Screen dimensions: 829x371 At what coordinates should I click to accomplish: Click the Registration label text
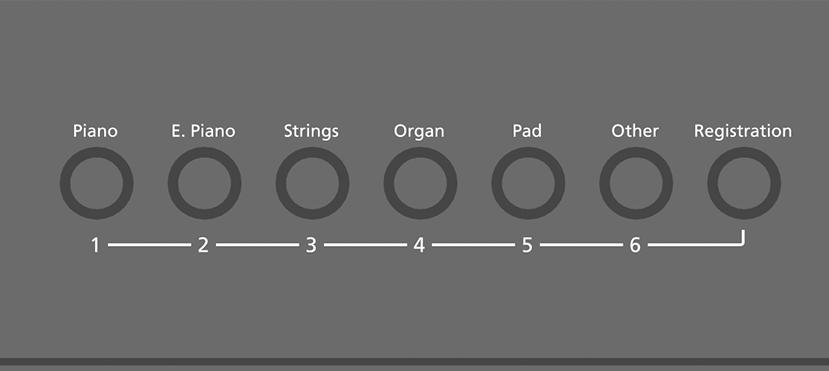point(743,132)
